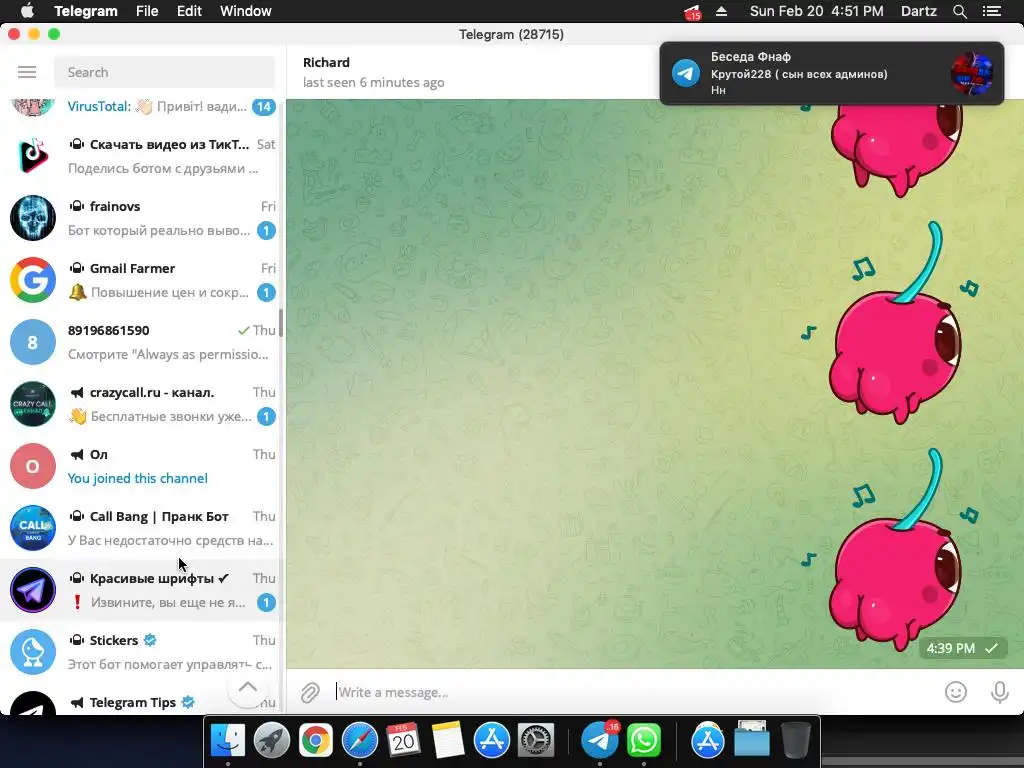Click the unread badge on crazycall.ru

(266, 417)
